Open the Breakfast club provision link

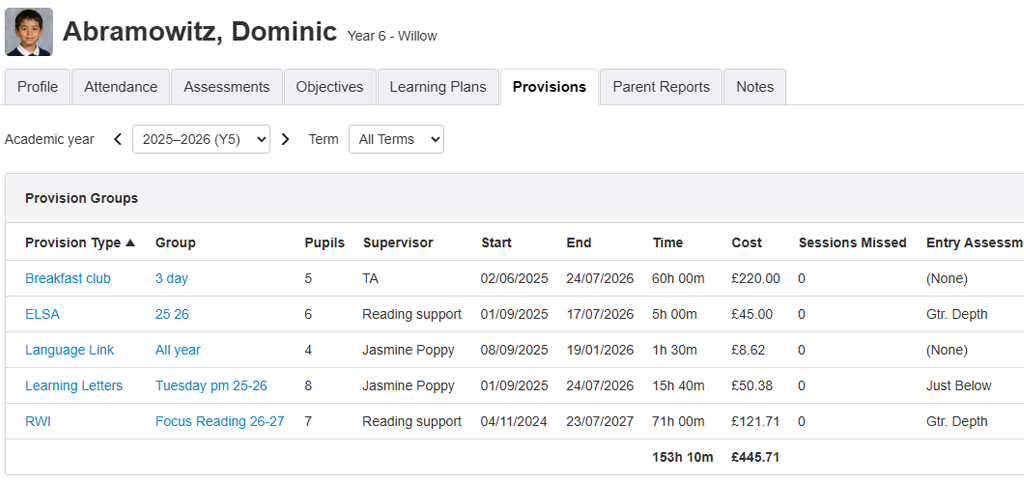point(68,279)
